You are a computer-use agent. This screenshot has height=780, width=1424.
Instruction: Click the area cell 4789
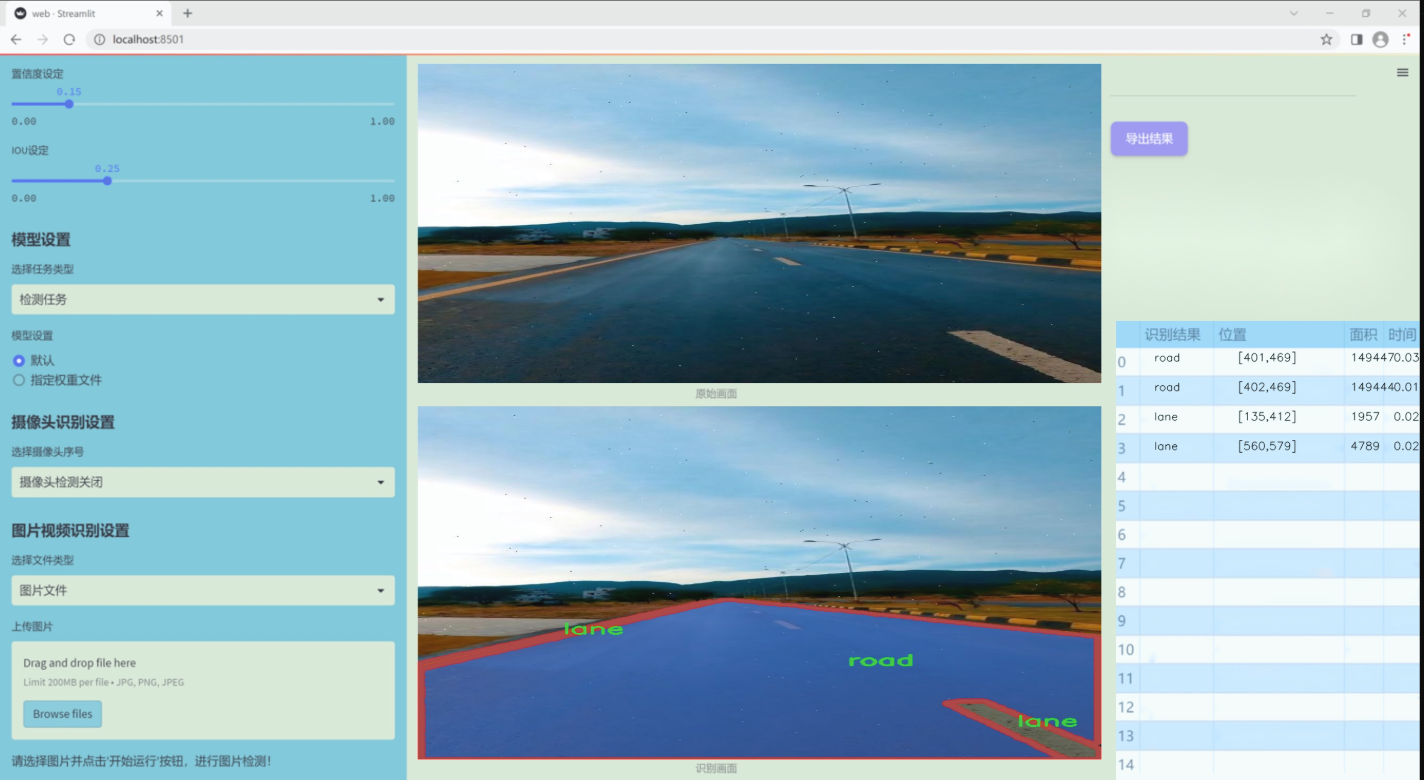click(1364, 447)
